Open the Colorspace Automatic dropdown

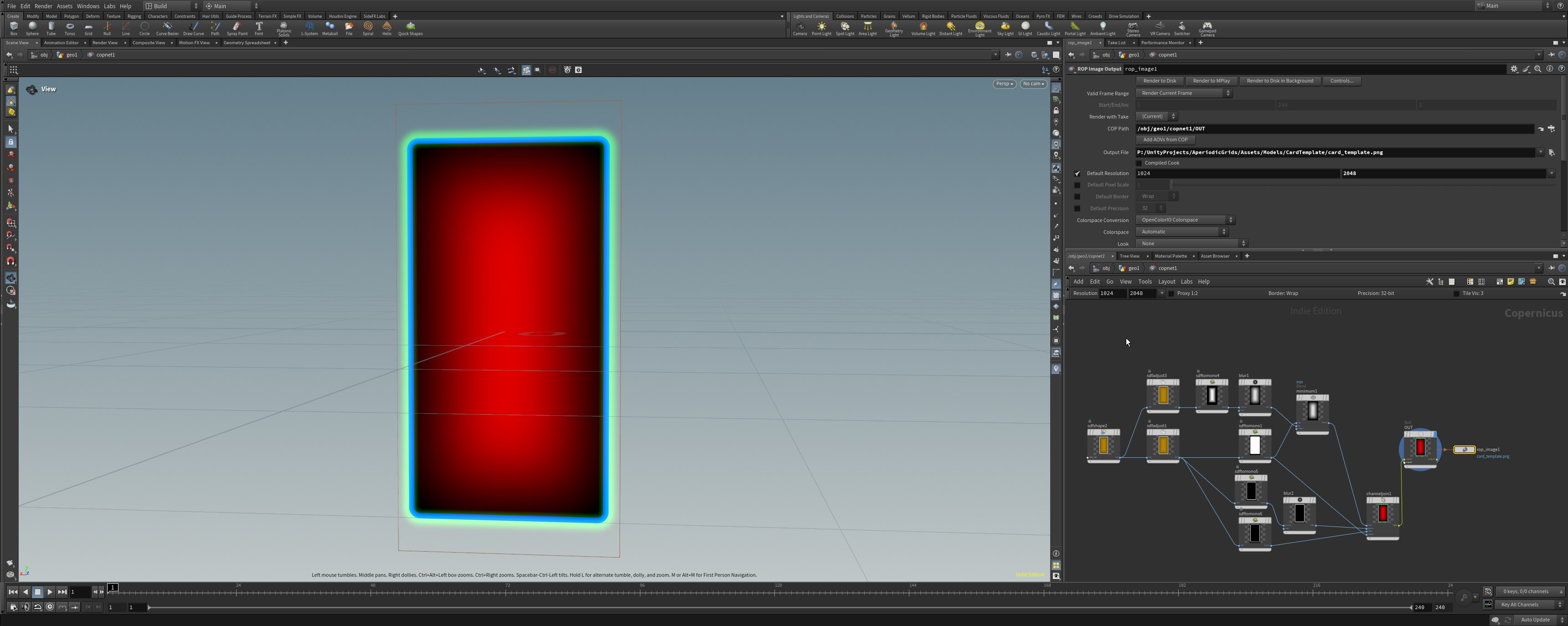1182,232
